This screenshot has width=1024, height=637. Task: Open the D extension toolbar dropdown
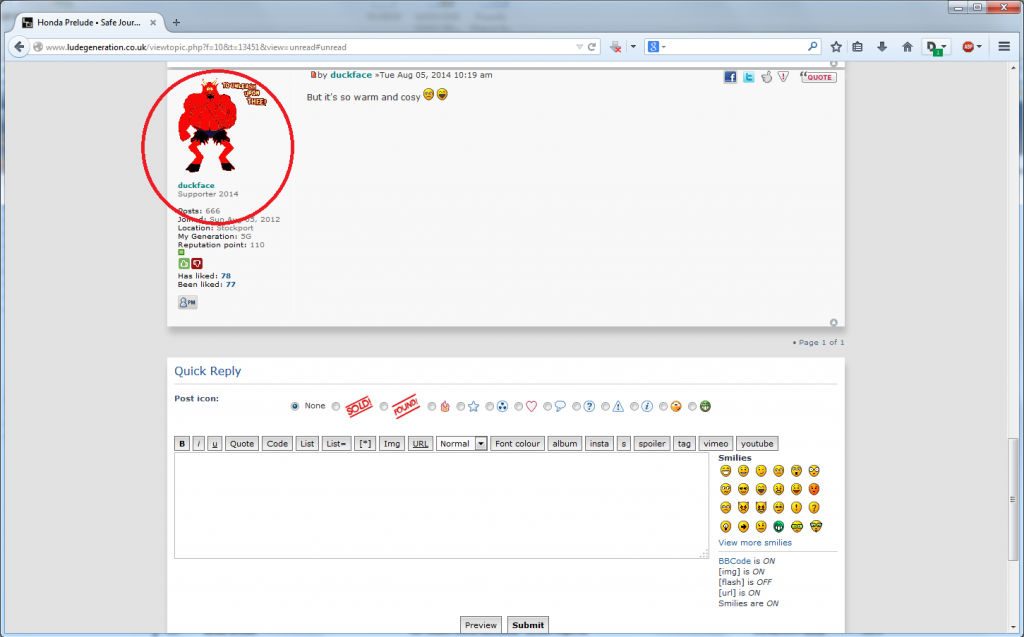pyautogui.click(x=943, y=47)
